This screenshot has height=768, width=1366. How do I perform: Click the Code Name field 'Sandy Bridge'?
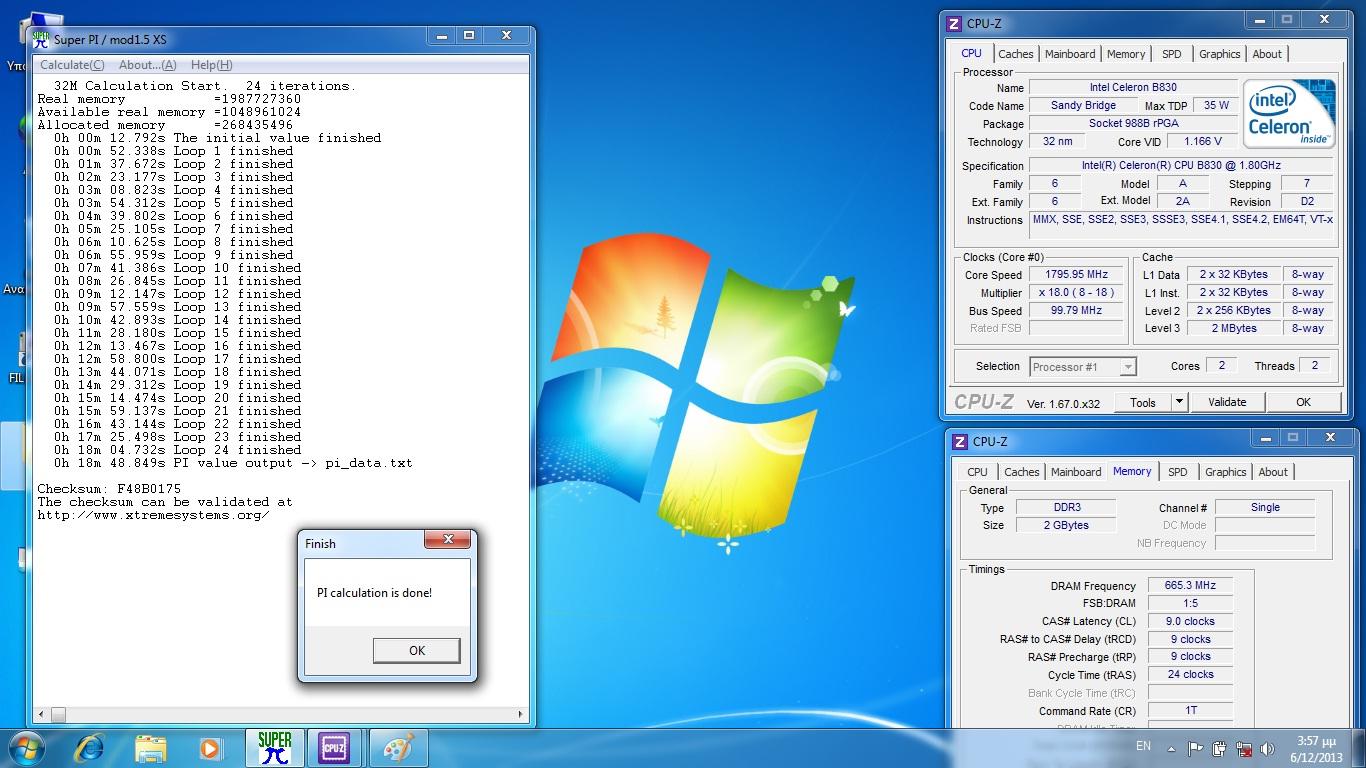[x=1083, y=106]
